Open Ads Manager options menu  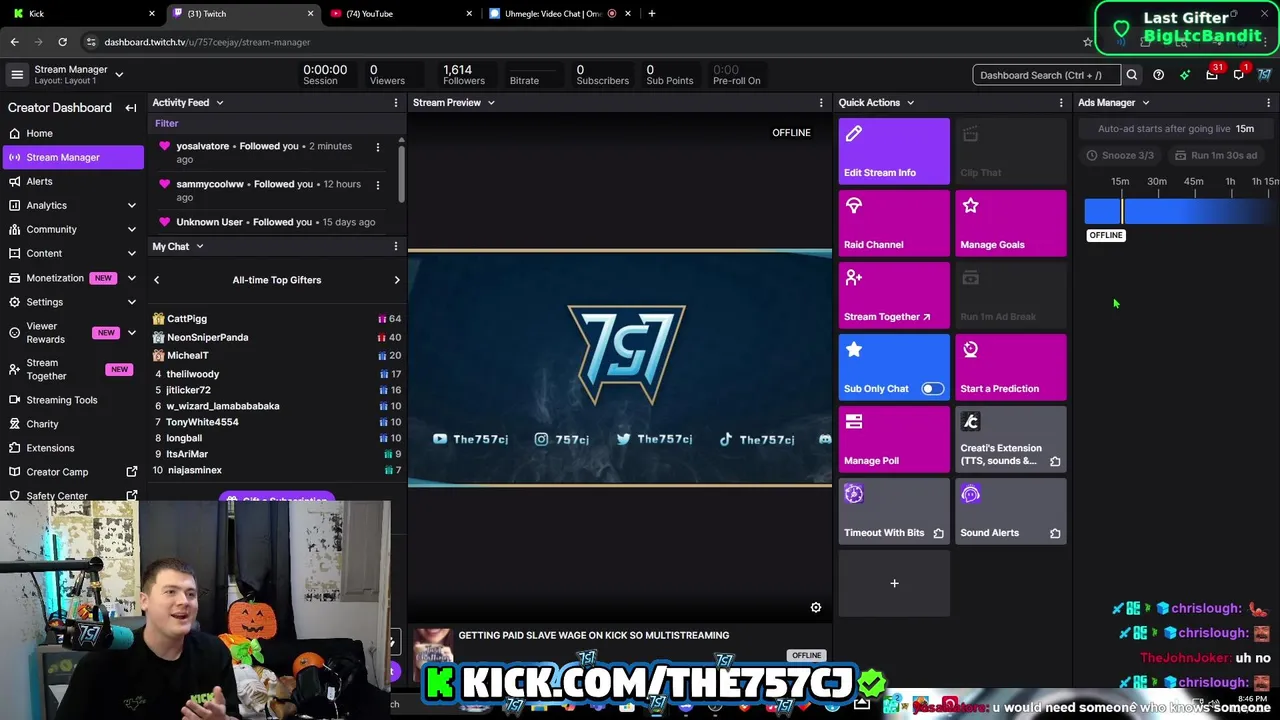pos(1268,103)
